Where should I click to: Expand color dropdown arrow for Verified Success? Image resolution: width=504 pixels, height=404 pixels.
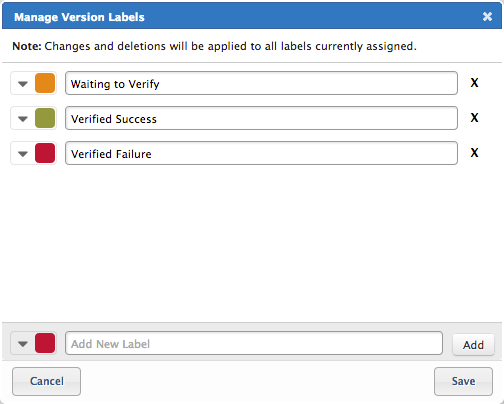coord(23,119)
